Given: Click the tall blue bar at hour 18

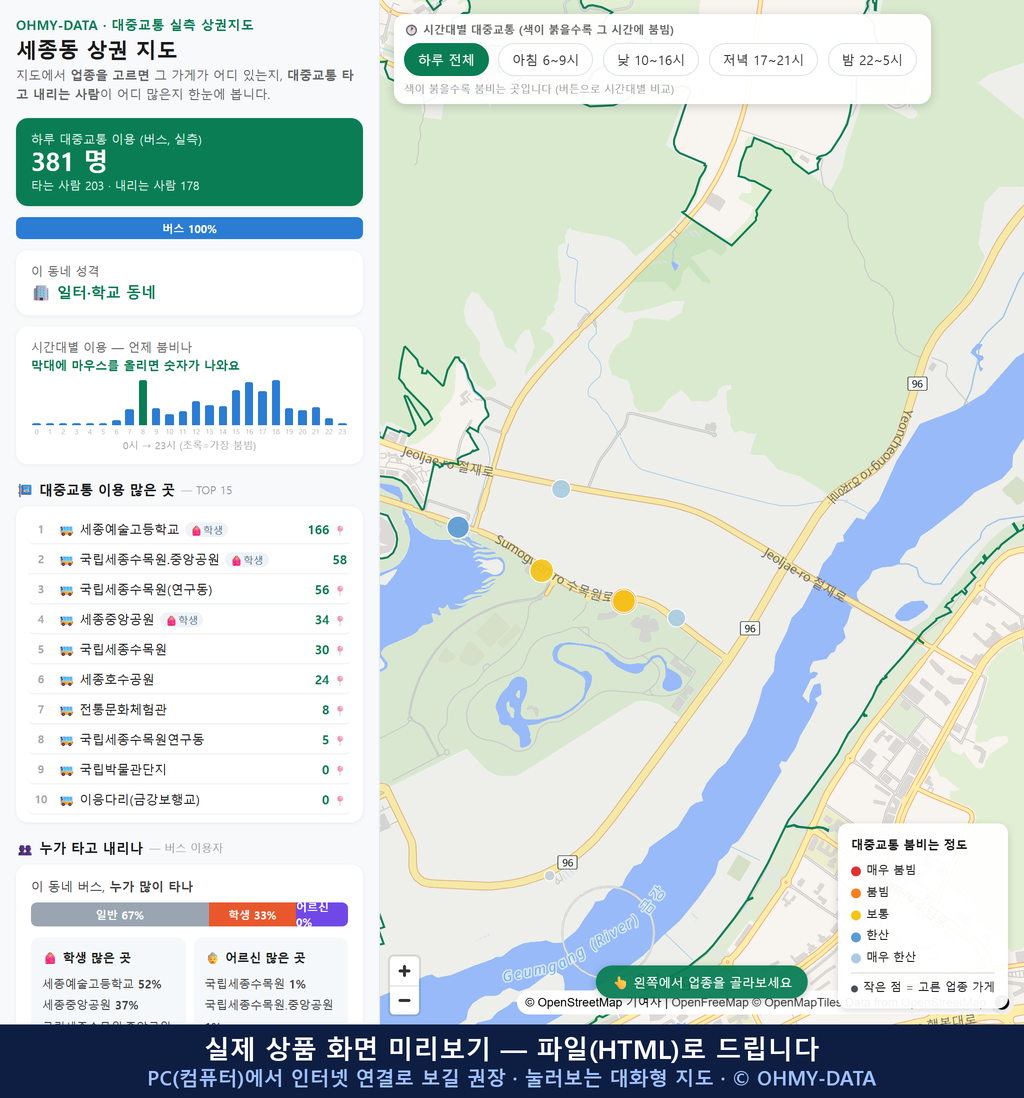Looking at the screenshot, I should (276, 403).
